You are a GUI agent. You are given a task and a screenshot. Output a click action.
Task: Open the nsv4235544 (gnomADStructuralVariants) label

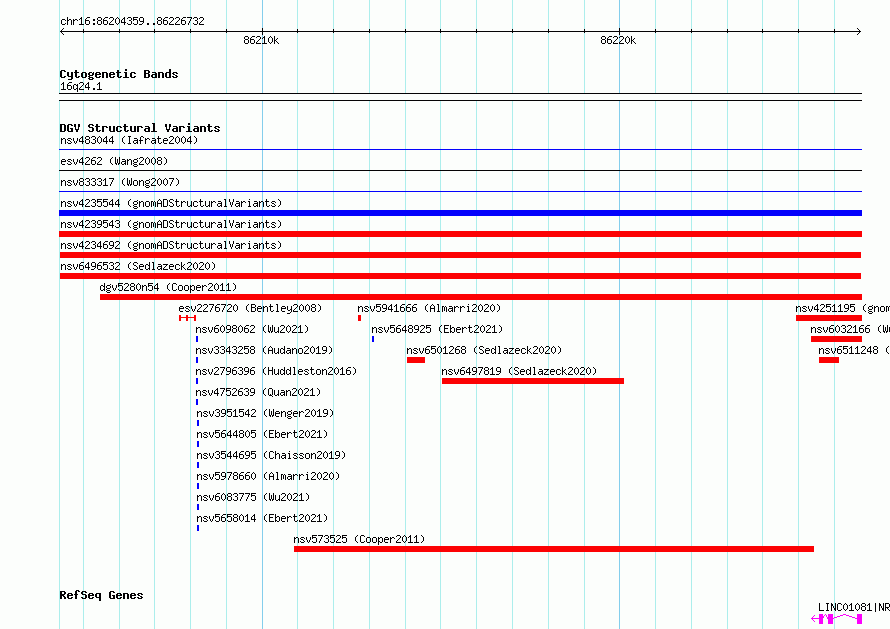click(171, 203)
